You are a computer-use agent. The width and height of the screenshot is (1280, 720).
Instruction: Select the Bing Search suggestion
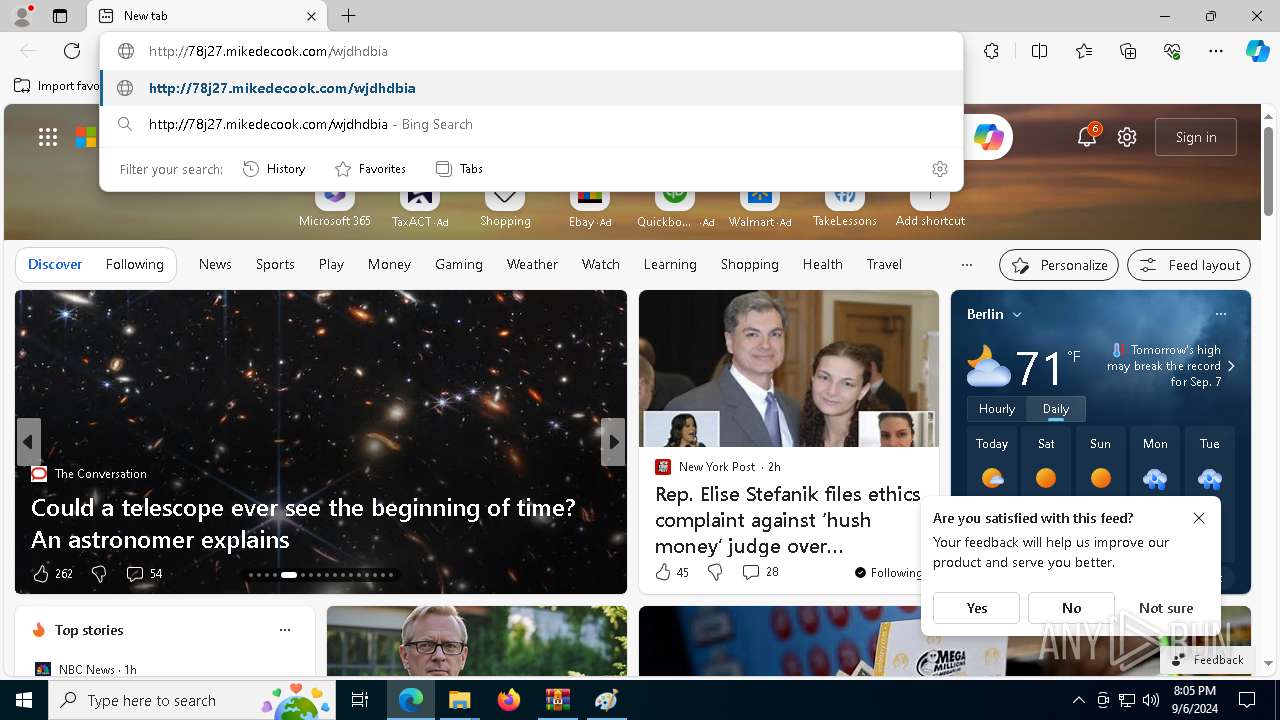point(532,124)
